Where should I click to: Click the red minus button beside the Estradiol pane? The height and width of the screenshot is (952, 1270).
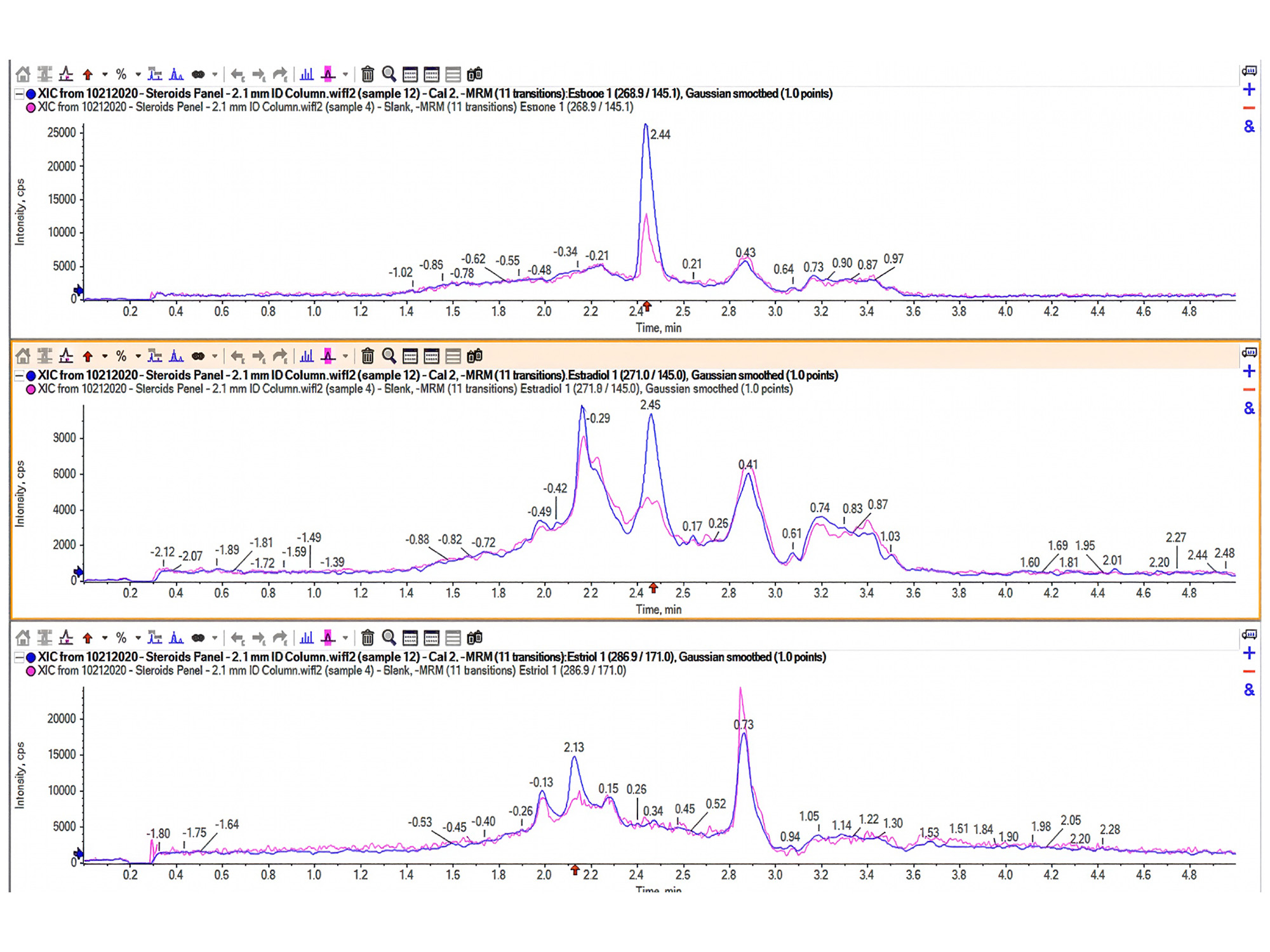click(x=1249, y=390)
